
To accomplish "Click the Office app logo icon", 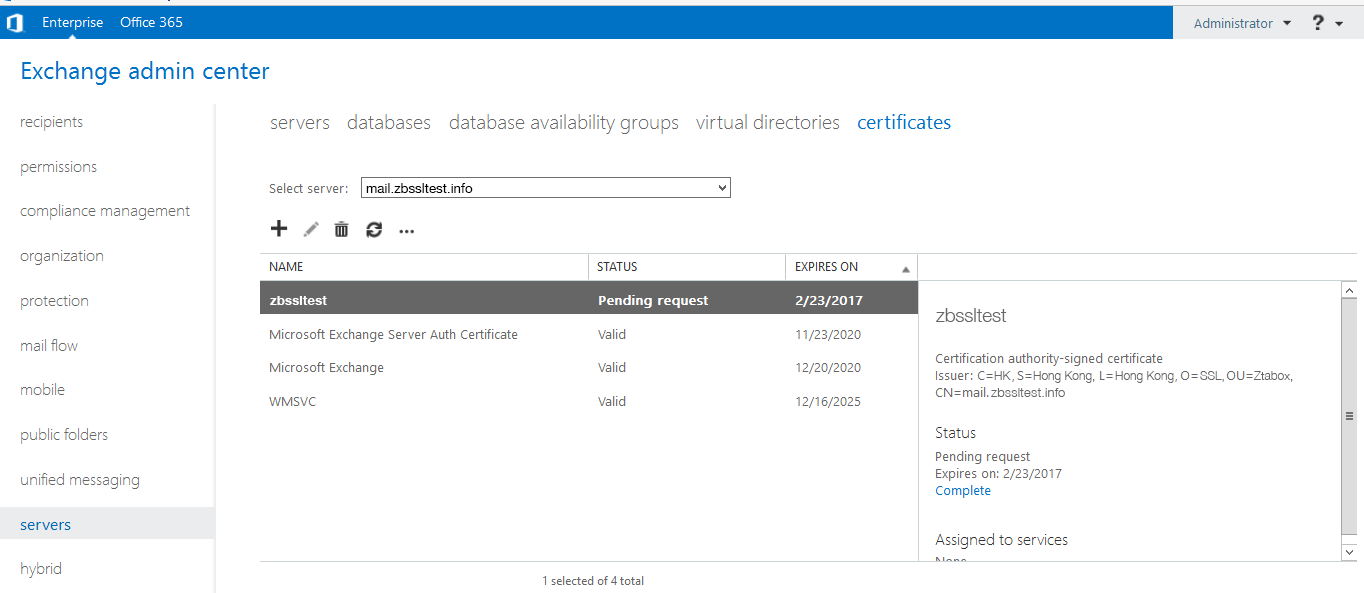I will click(x=15, y=22).
